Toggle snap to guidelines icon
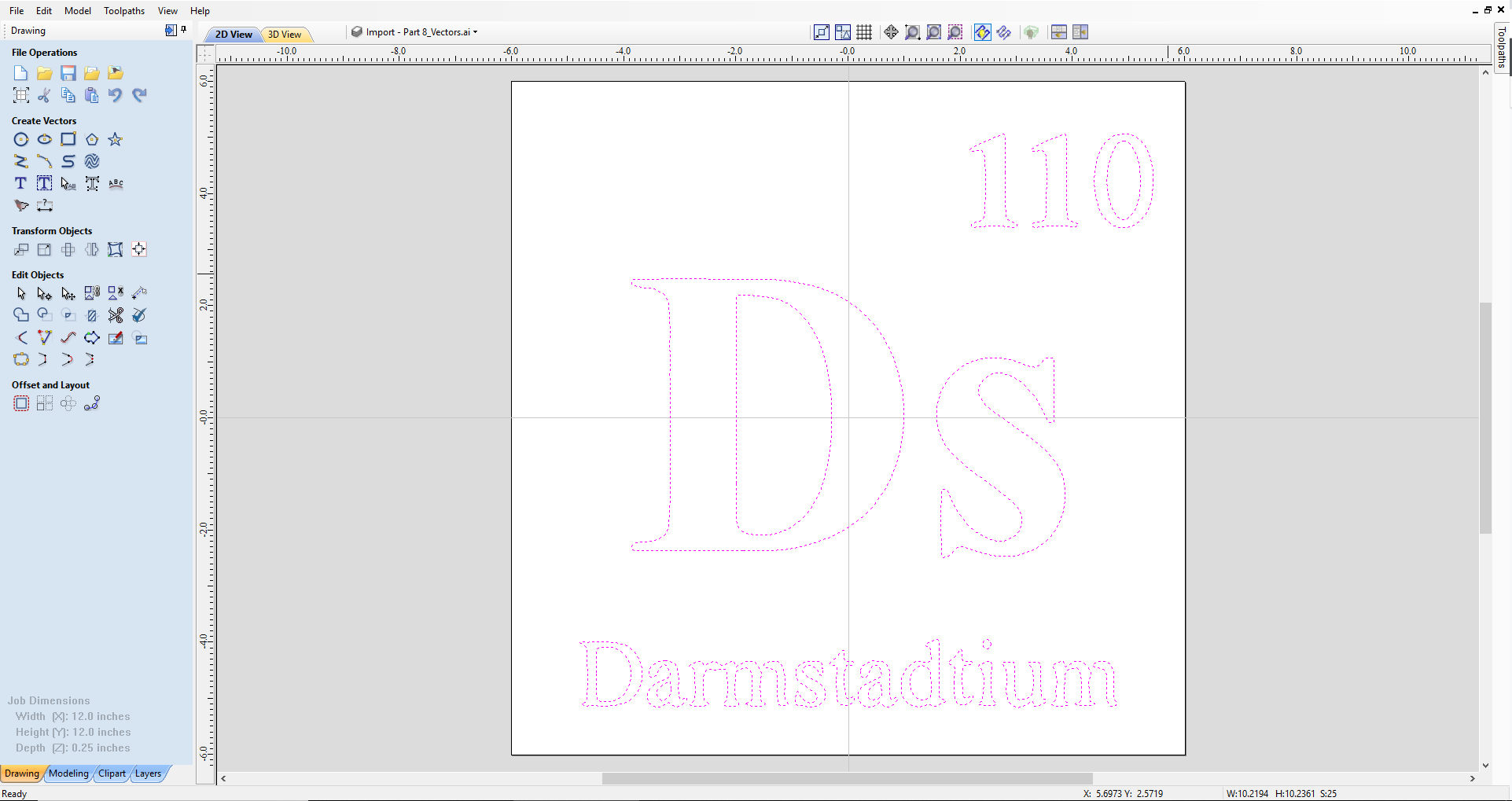 843,32
